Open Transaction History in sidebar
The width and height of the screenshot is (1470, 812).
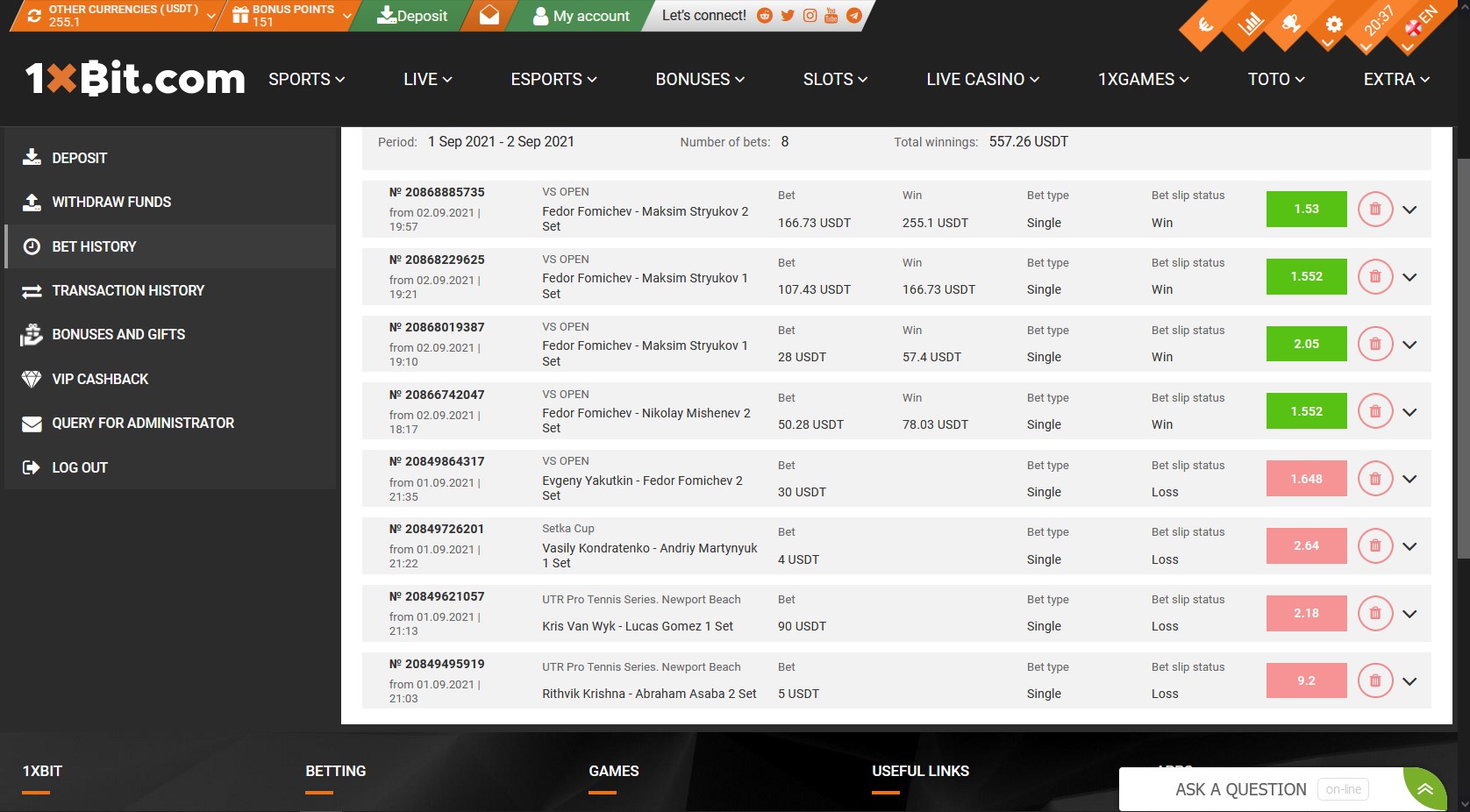pos(171,290)
